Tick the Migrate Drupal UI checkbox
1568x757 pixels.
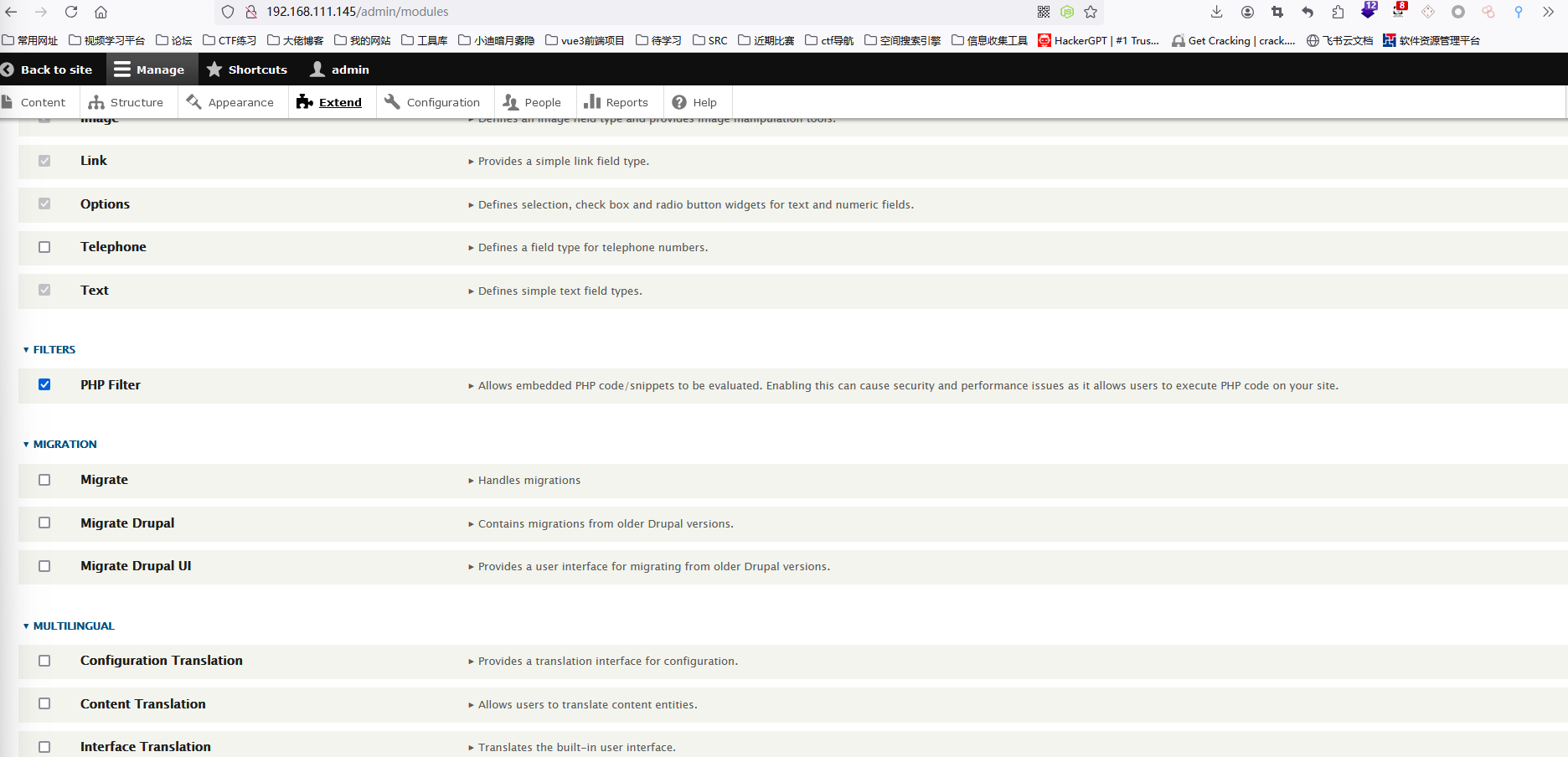click(44, 566)
